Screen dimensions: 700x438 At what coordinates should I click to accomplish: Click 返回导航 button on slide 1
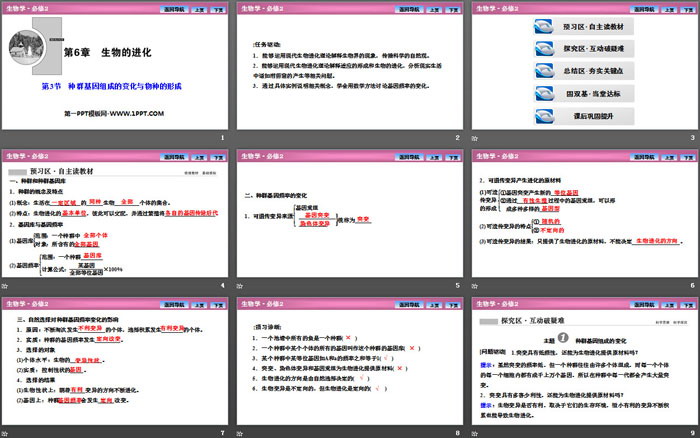[x=174, y=9]
